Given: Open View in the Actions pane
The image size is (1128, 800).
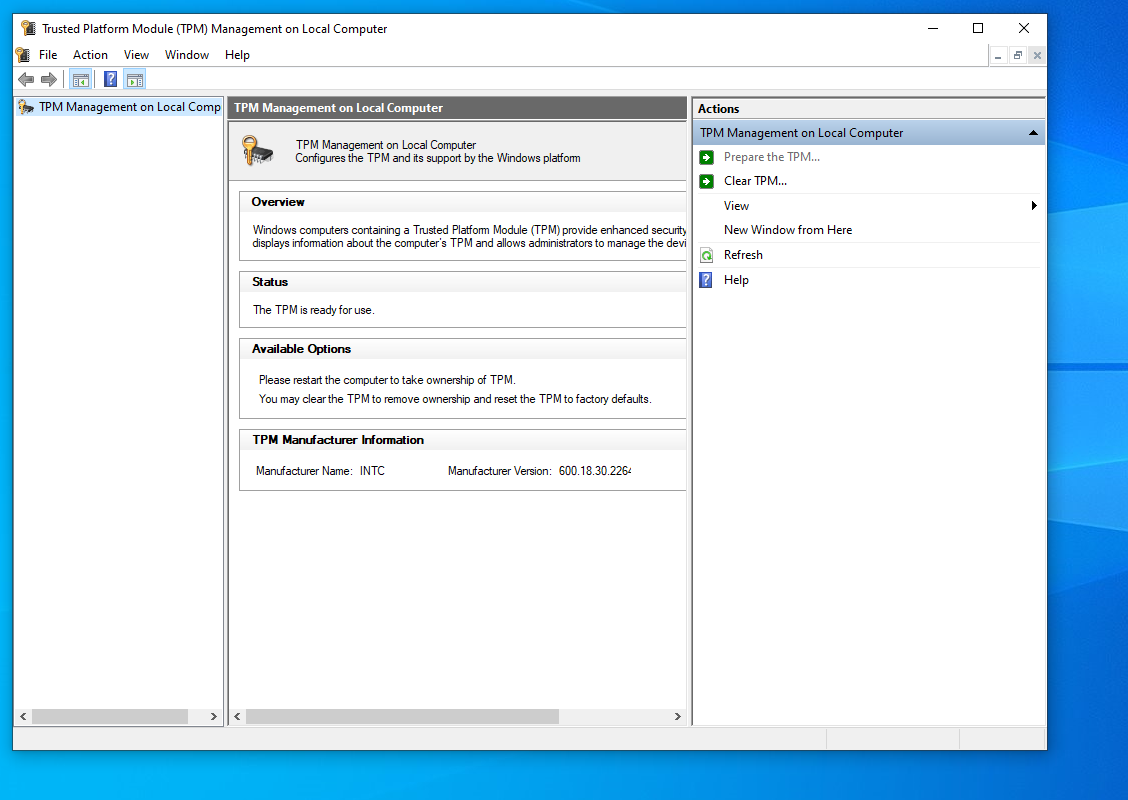Looking at the screenshot, I should pos(736,206).
